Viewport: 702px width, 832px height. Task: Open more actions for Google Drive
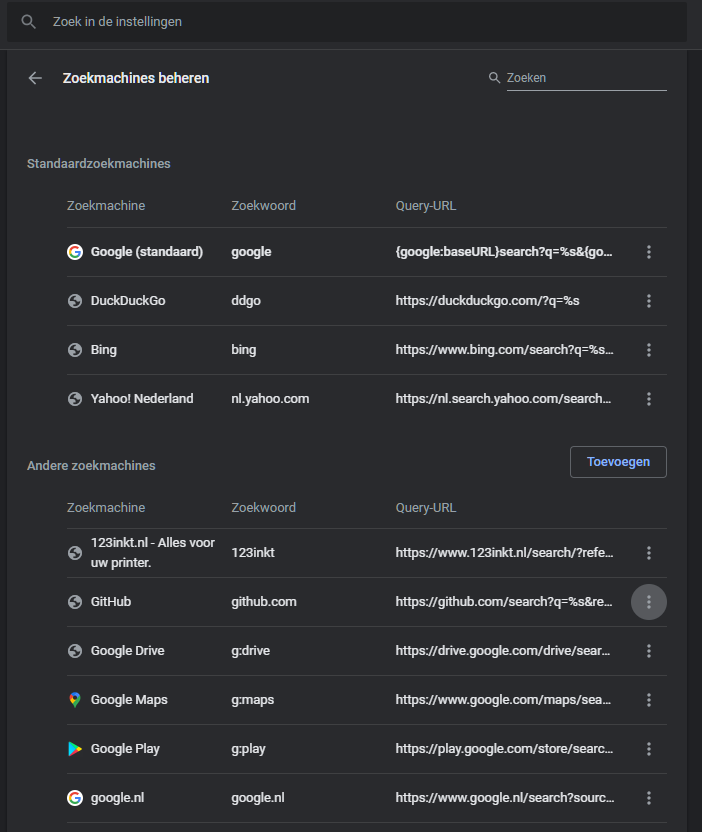(x=649, y=651)
